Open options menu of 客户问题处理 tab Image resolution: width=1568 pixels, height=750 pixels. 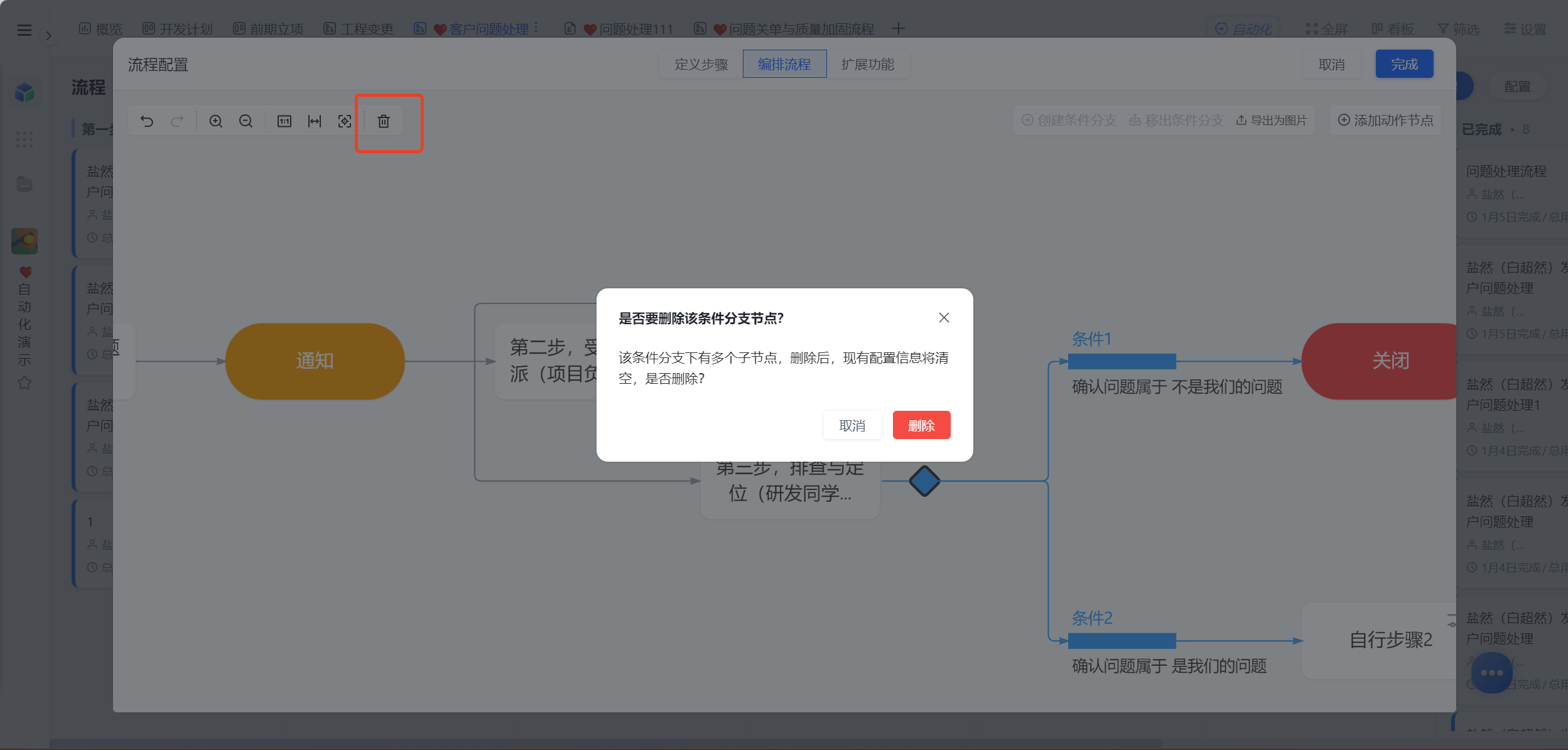(x=536, y=28)
